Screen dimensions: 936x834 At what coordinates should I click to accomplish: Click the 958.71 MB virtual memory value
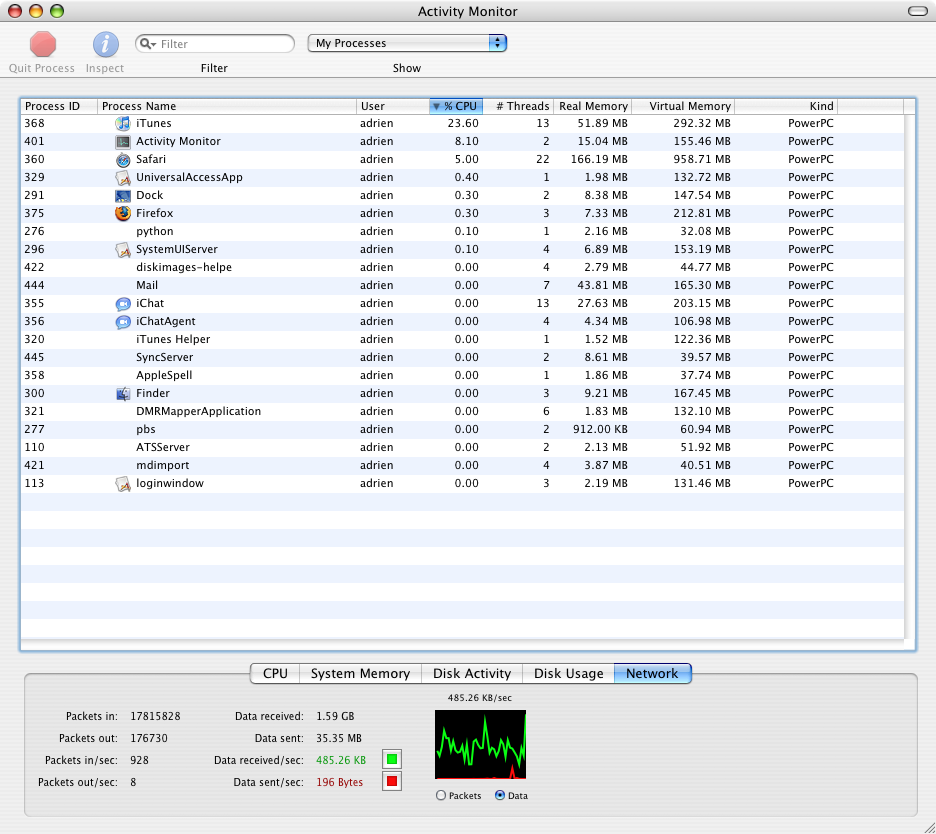(x=702, y=159)
